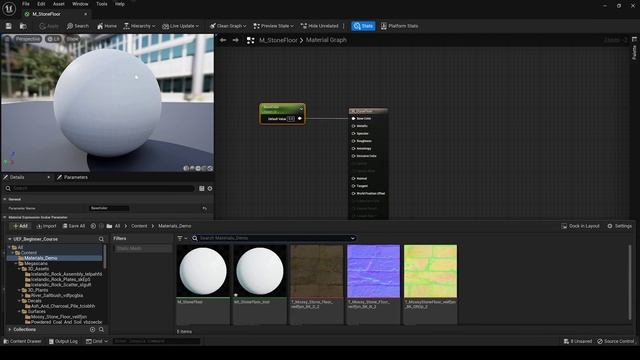The height and width of the screenshot is (360, 640).
Task: Click the Save material icon in toolbar
Action: (9, 26)
